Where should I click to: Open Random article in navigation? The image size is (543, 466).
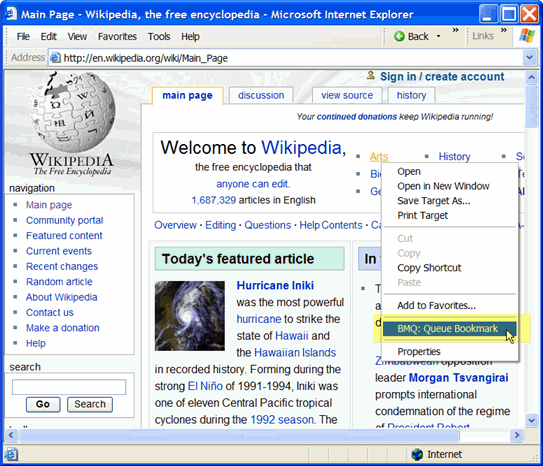[x=59, y=281]
